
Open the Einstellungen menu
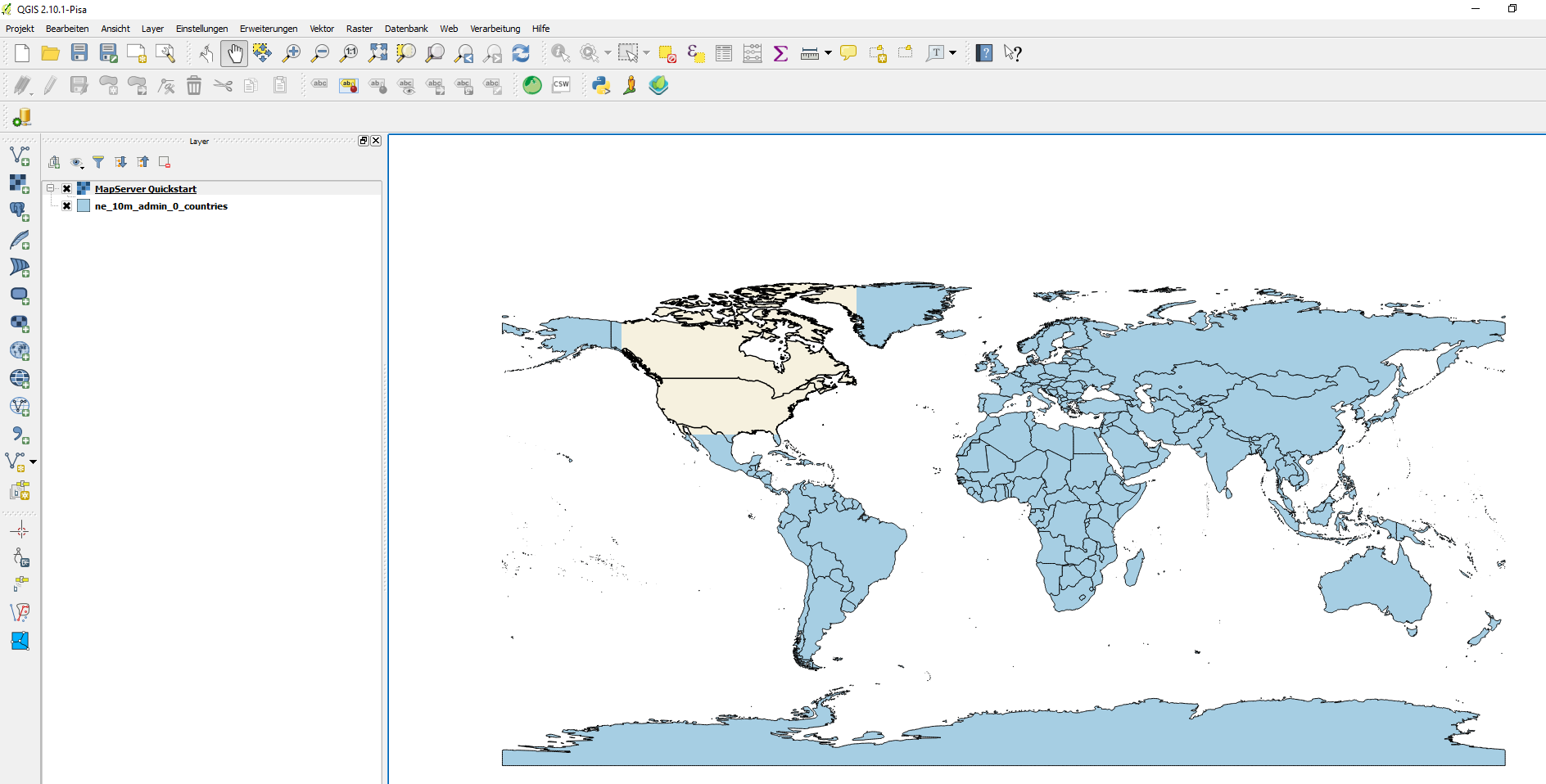[x=201, y=29]
